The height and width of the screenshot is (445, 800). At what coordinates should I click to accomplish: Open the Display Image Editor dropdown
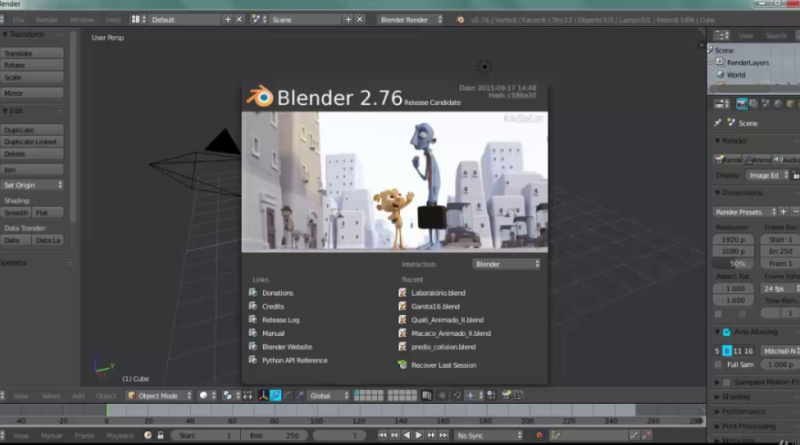[767, 175]
